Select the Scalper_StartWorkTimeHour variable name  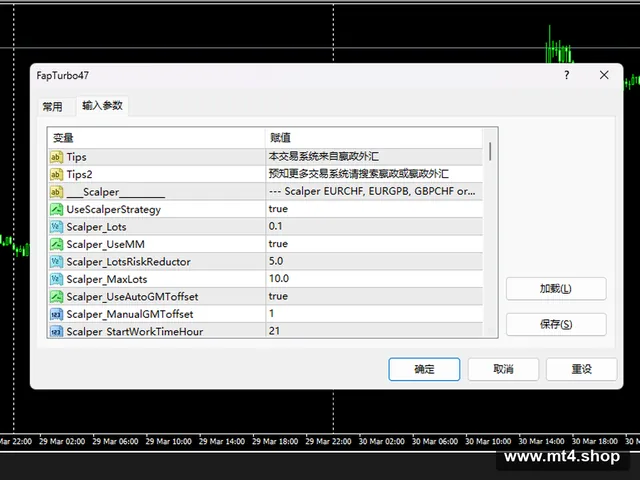click(135, 331)
